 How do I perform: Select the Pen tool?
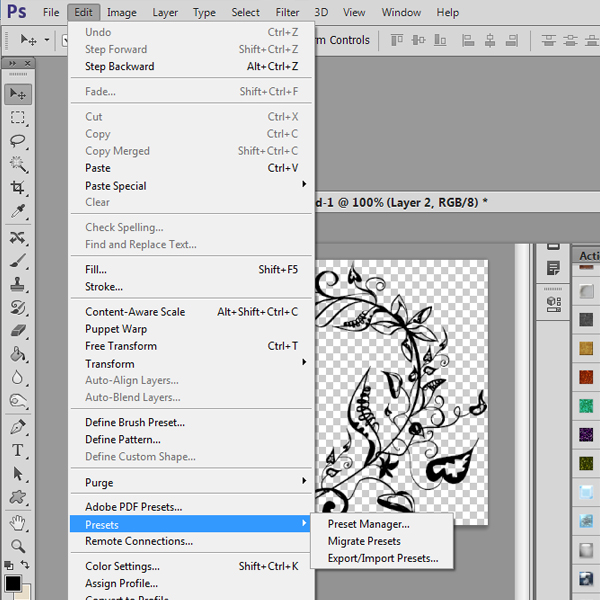pos(18,427)
